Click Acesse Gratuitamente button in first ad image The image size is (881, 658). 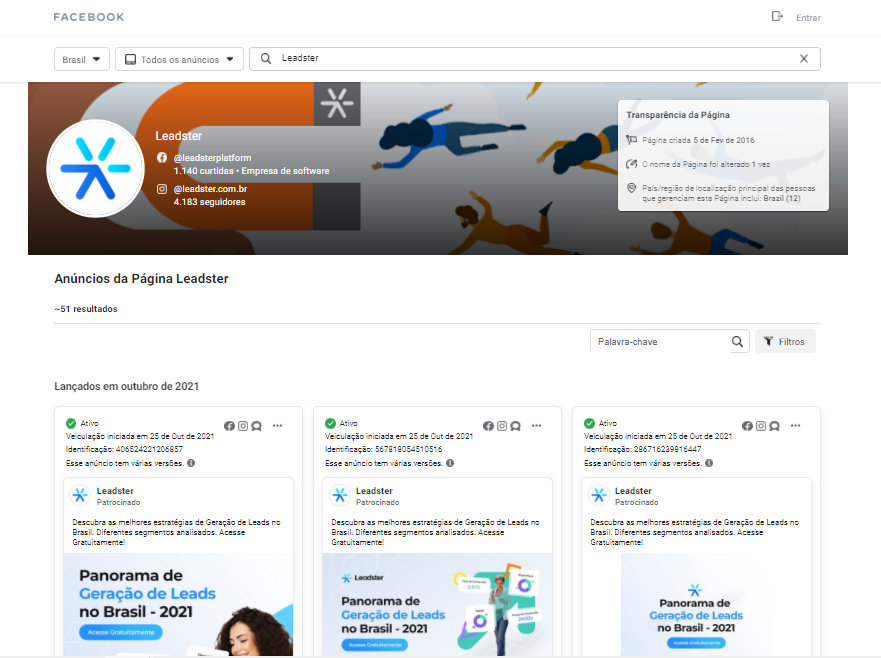121,632
